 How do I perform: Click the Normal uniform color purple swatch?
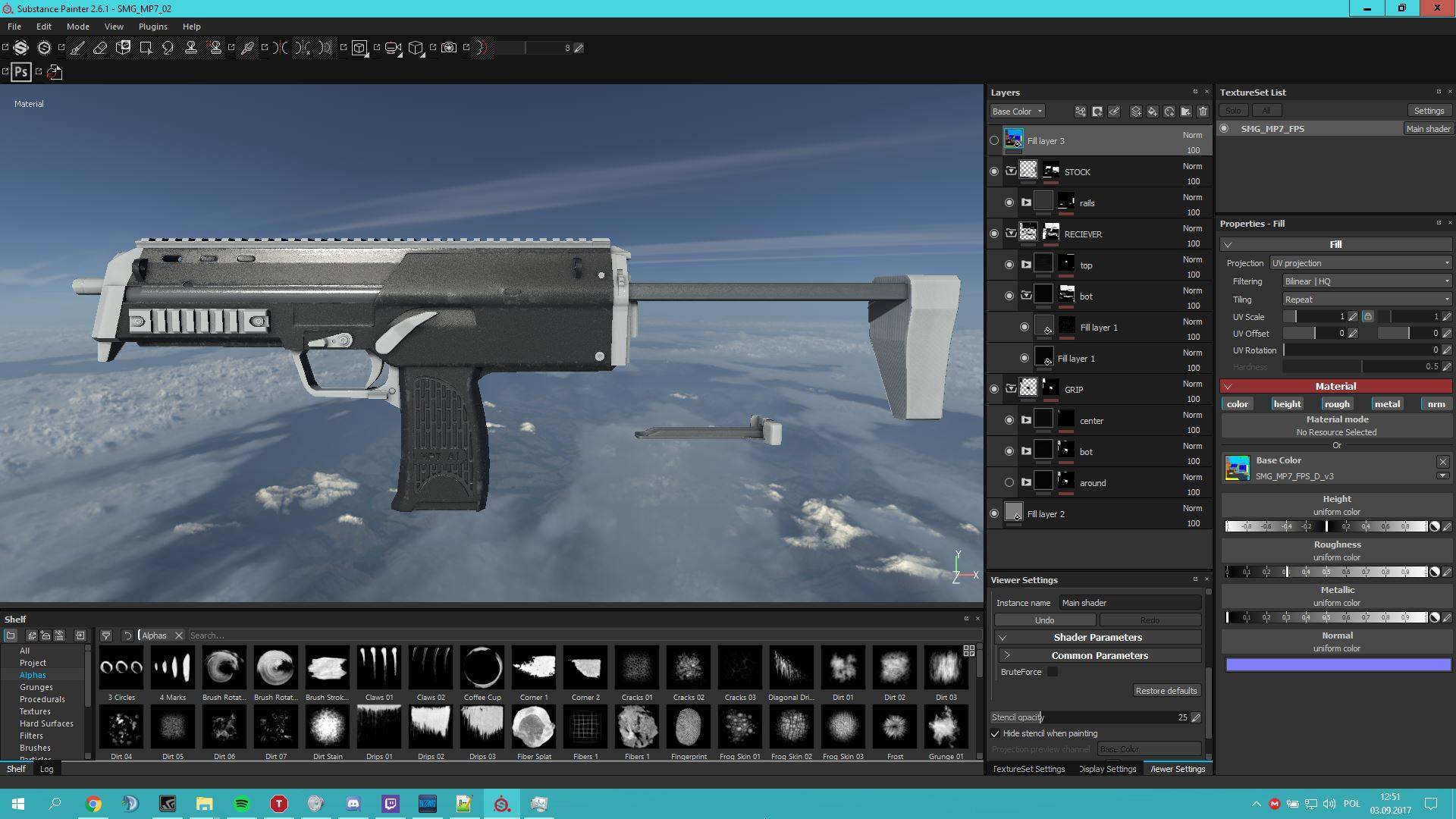click(x=1338, y=665)
